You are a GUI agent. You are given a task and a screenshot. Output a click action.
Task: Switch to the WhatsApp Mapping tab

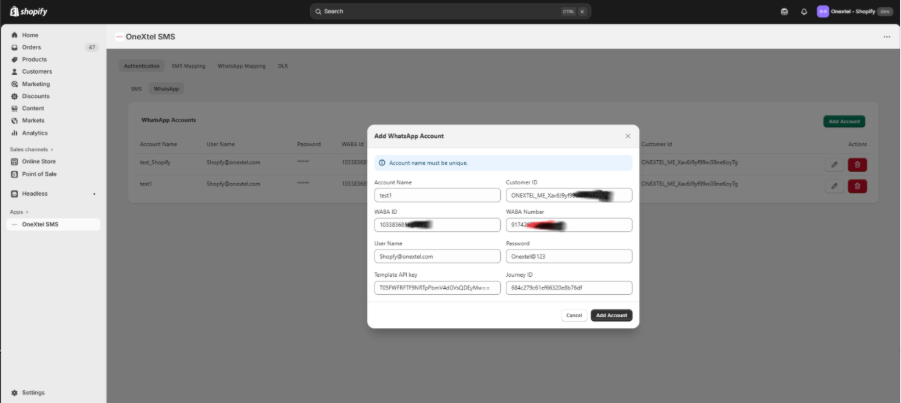pyautogui.click(x=241, y=66)
